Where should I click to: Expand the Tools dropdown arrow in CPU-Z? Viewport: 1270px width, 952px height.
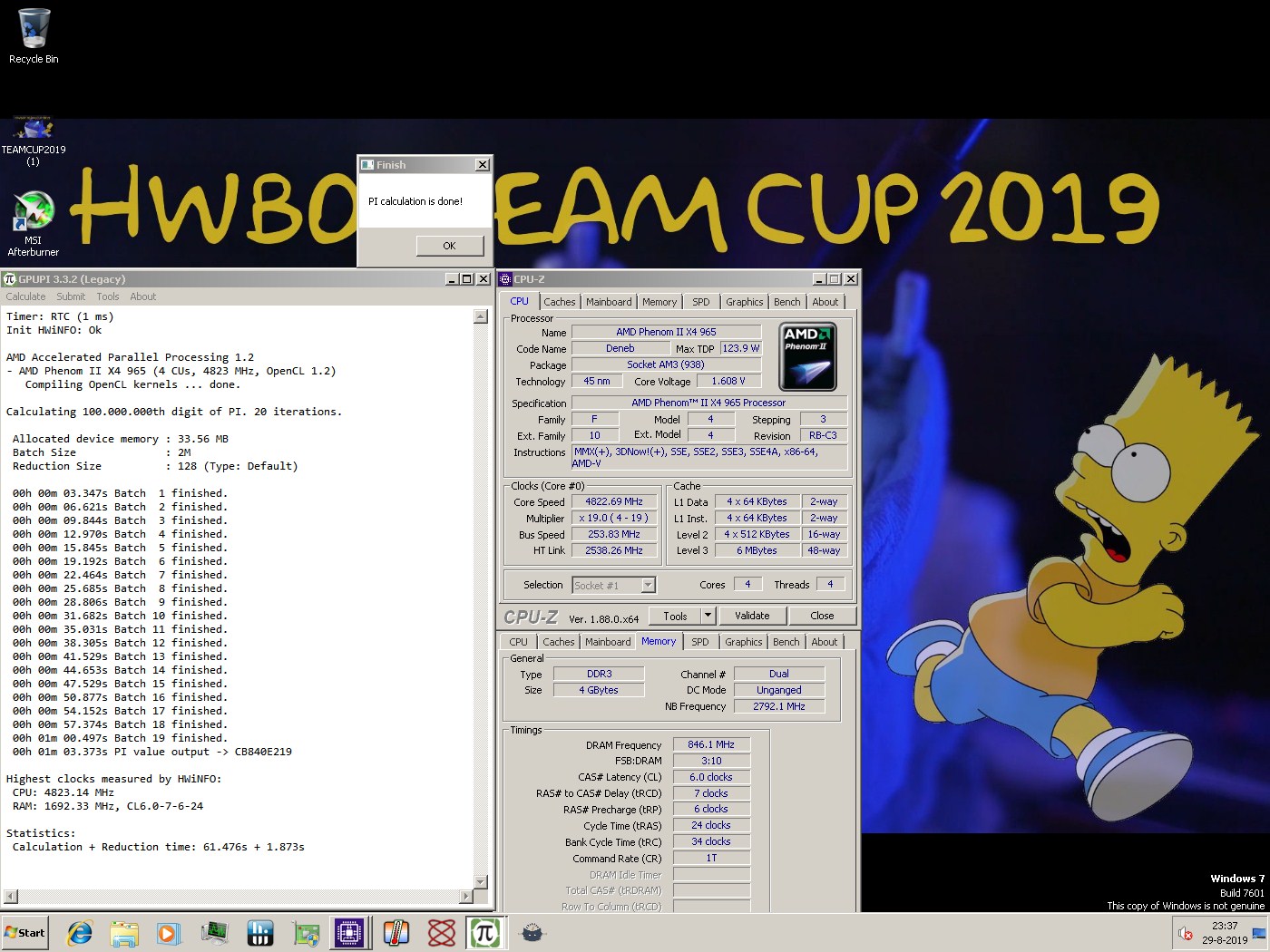[708, 616]
